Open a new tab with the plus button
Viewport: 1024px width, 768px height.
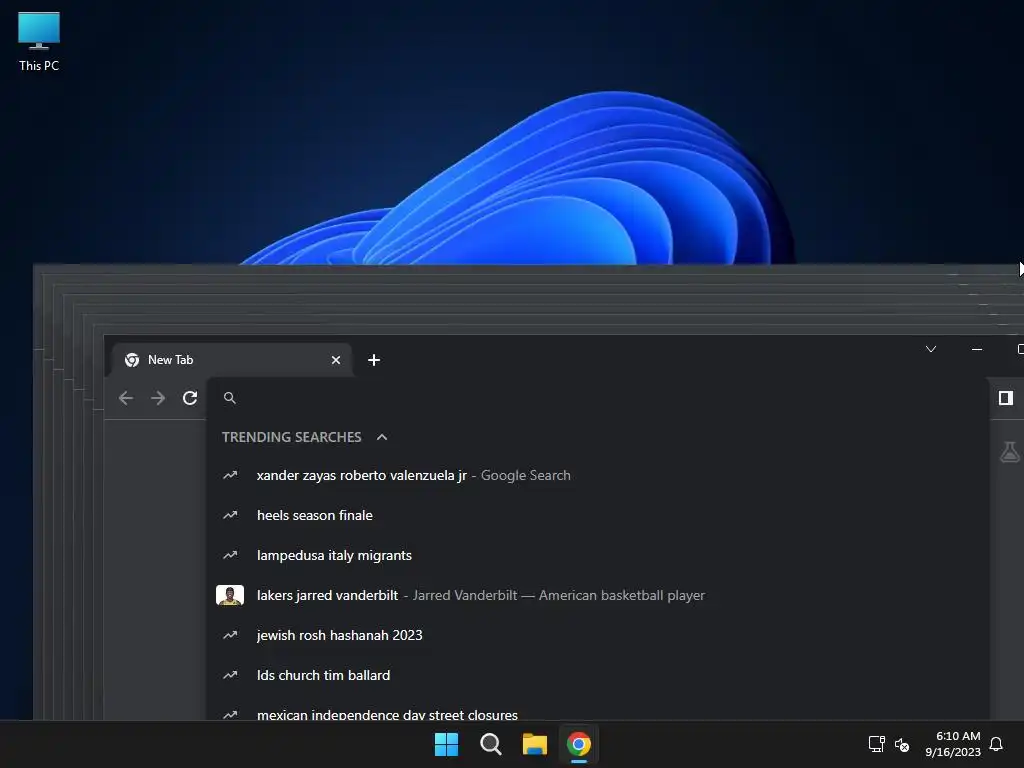click(374, 360)
